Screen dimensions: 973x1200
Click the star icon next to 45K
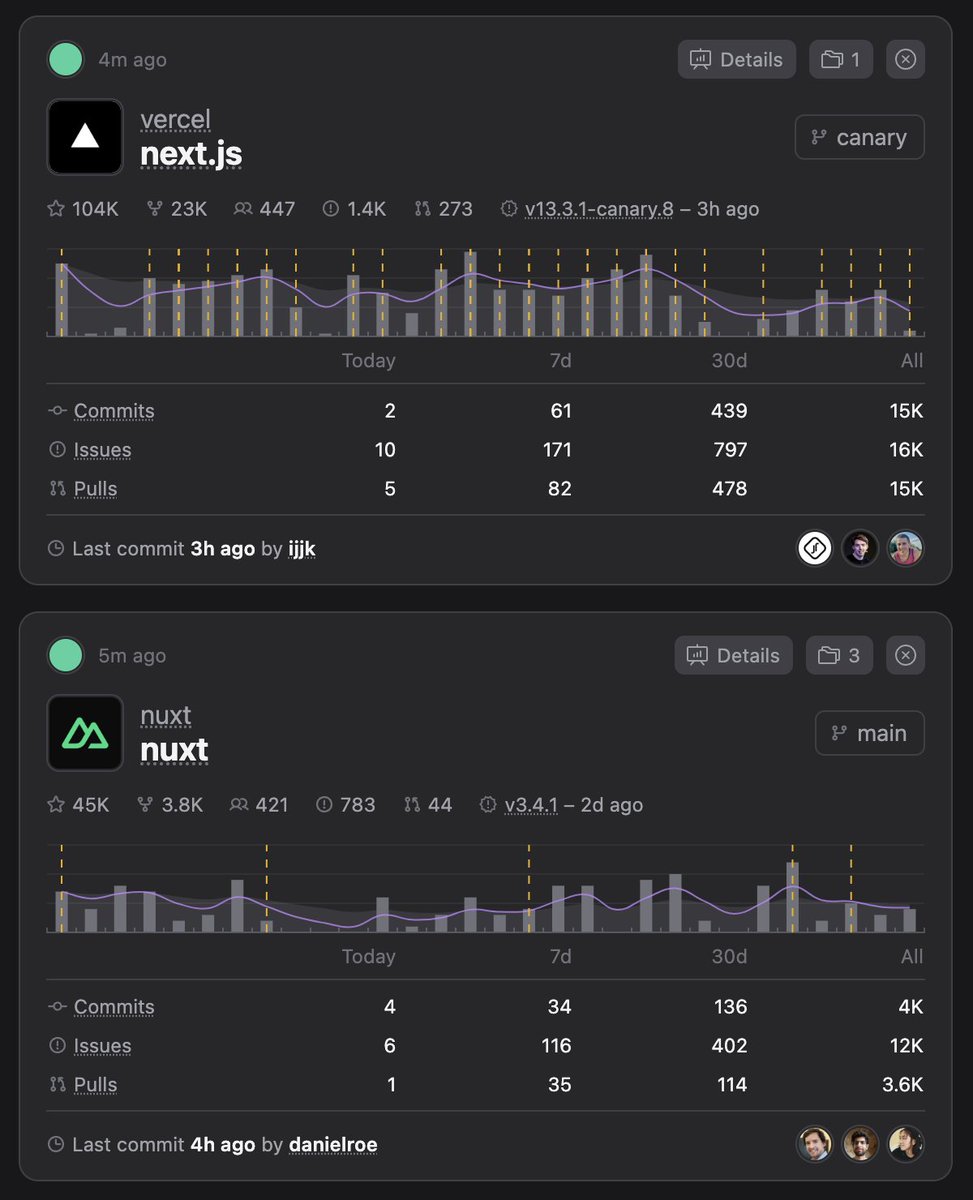pos(56,805)
